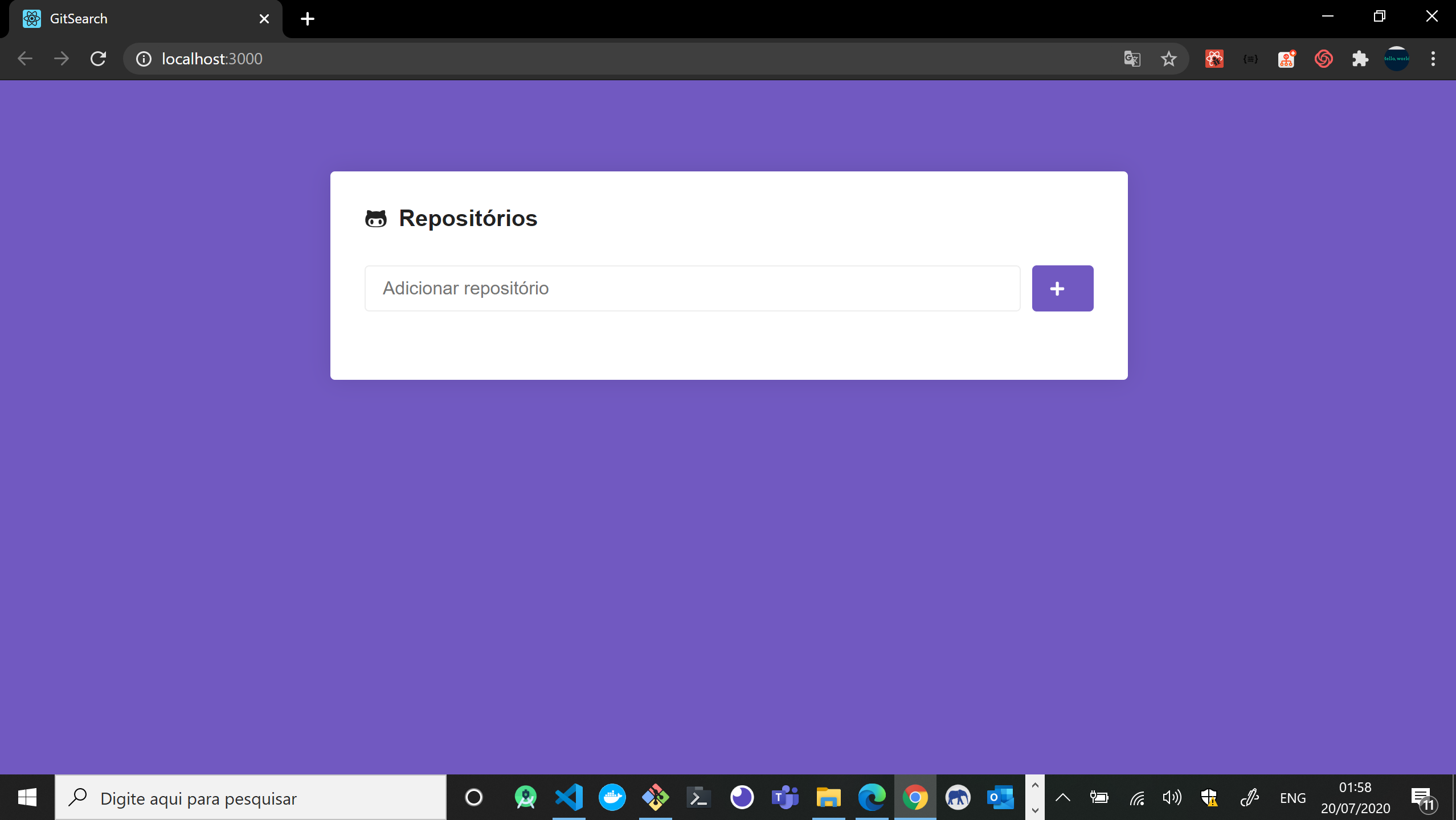
Task: Click the Chrome profile avatar
Action: point(1396,59)
